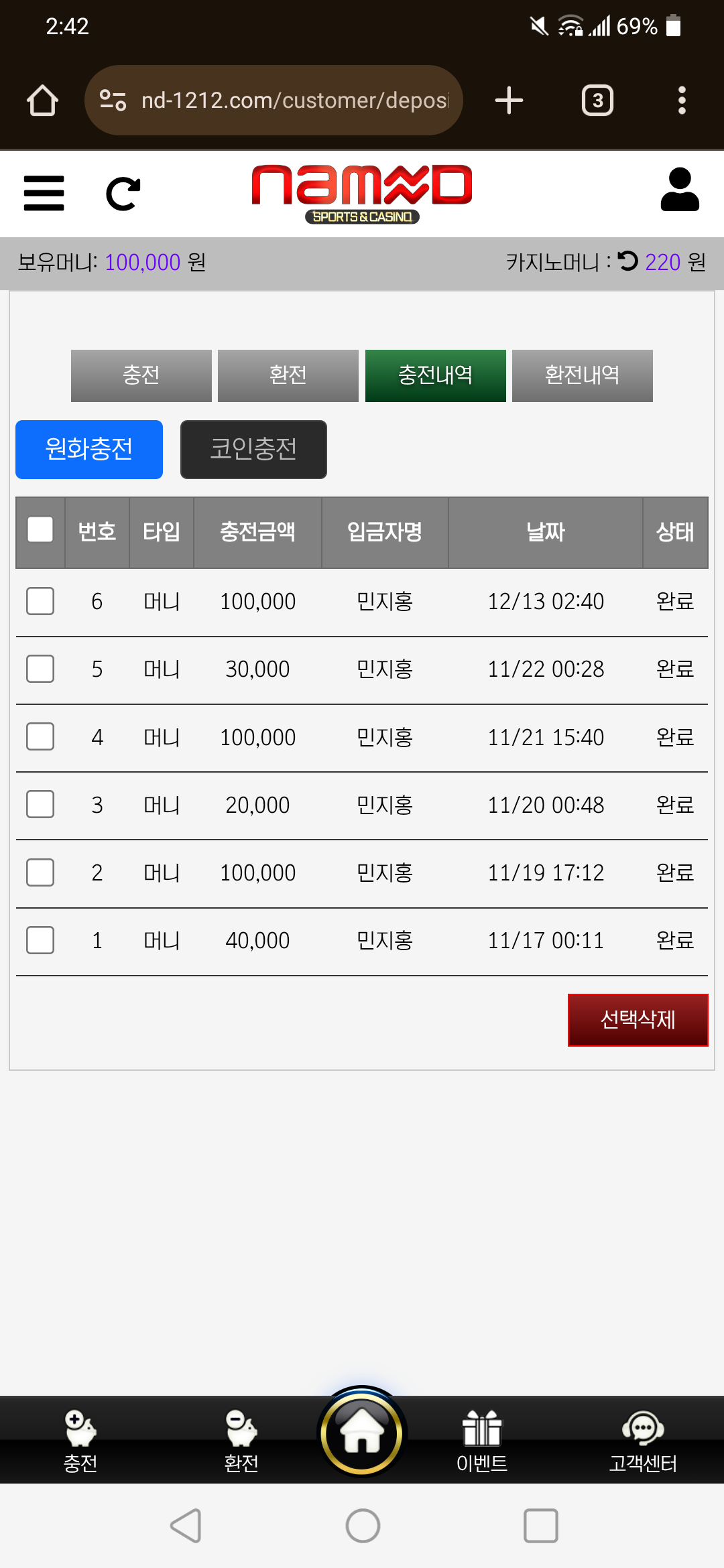Open browser three-dot overflow menu
The image size is (724, 1568).
[682, 101]
